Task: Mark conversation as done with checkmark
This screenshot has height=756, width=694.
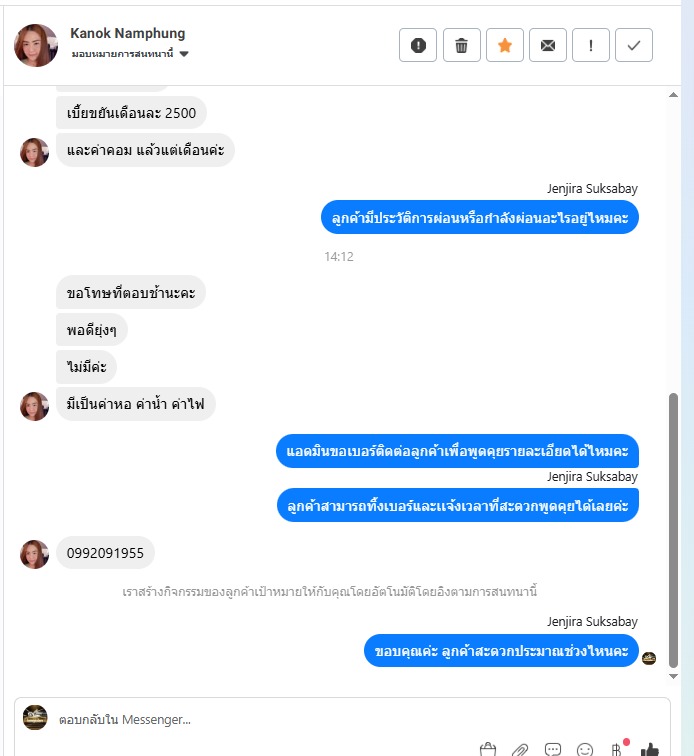Action: [x=634, y=45]
